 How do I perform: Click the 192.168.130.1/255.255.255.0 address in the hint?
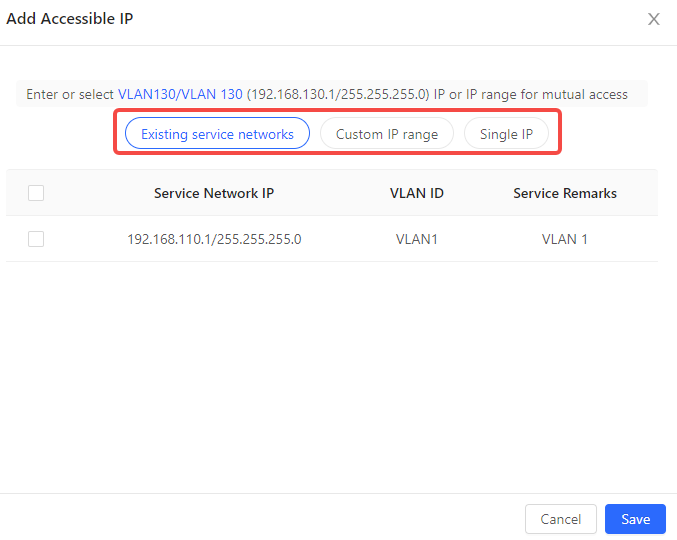pyautogui.click(x=338, y=94)
